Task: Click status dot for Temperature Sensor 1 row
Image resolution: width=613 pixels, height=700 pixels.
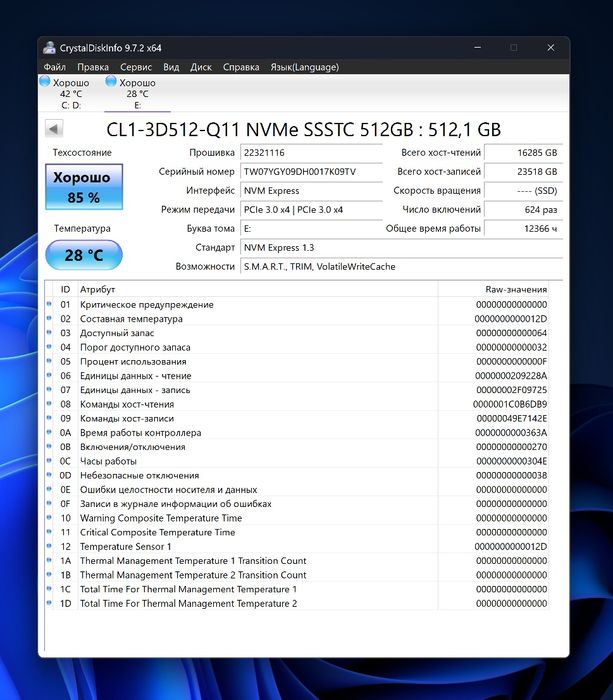Action: pyautogui.click(x=49, y=546)
